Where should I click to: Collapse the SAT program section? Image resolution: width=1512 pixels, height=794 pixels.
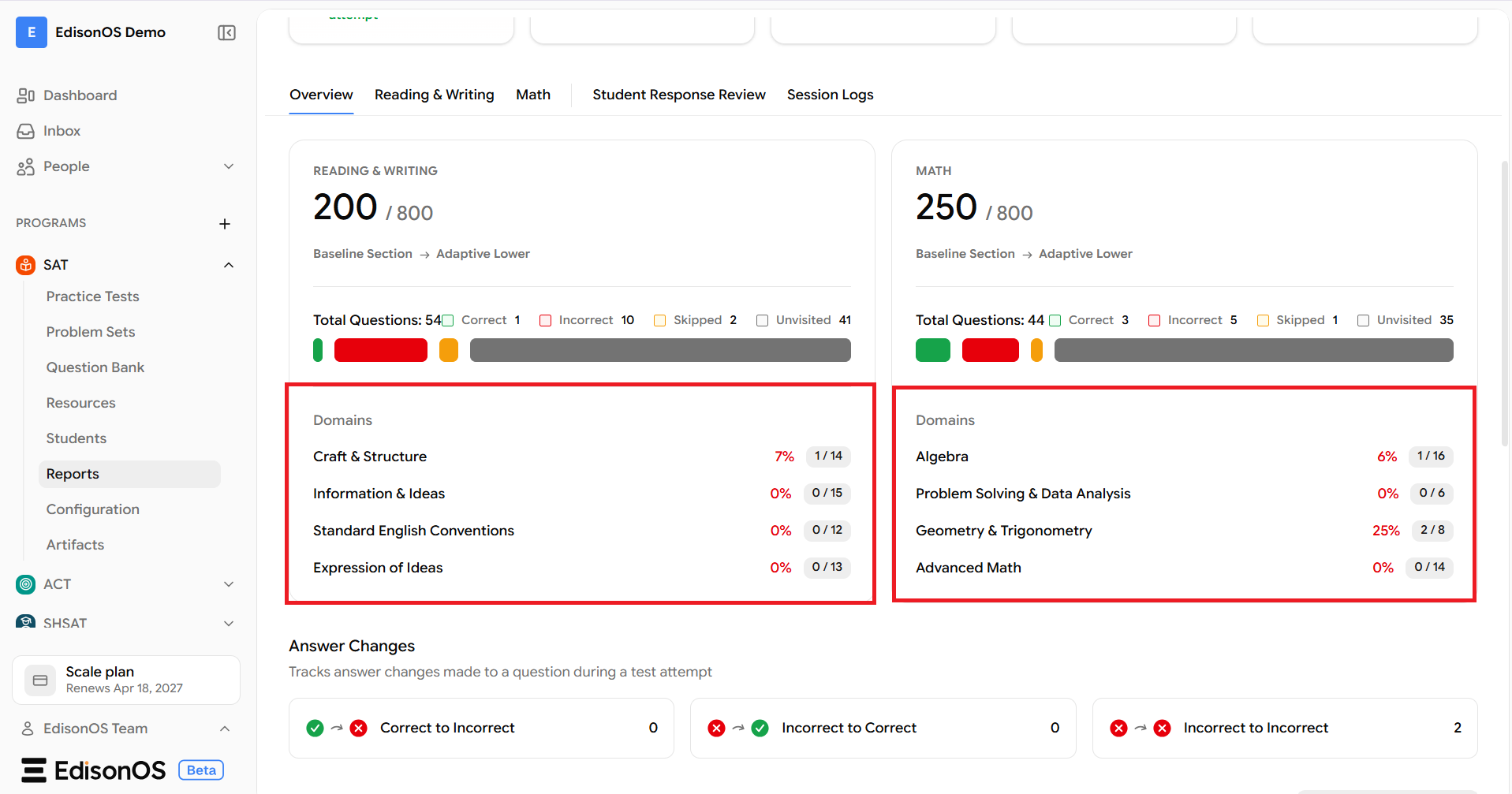[229, 265]
